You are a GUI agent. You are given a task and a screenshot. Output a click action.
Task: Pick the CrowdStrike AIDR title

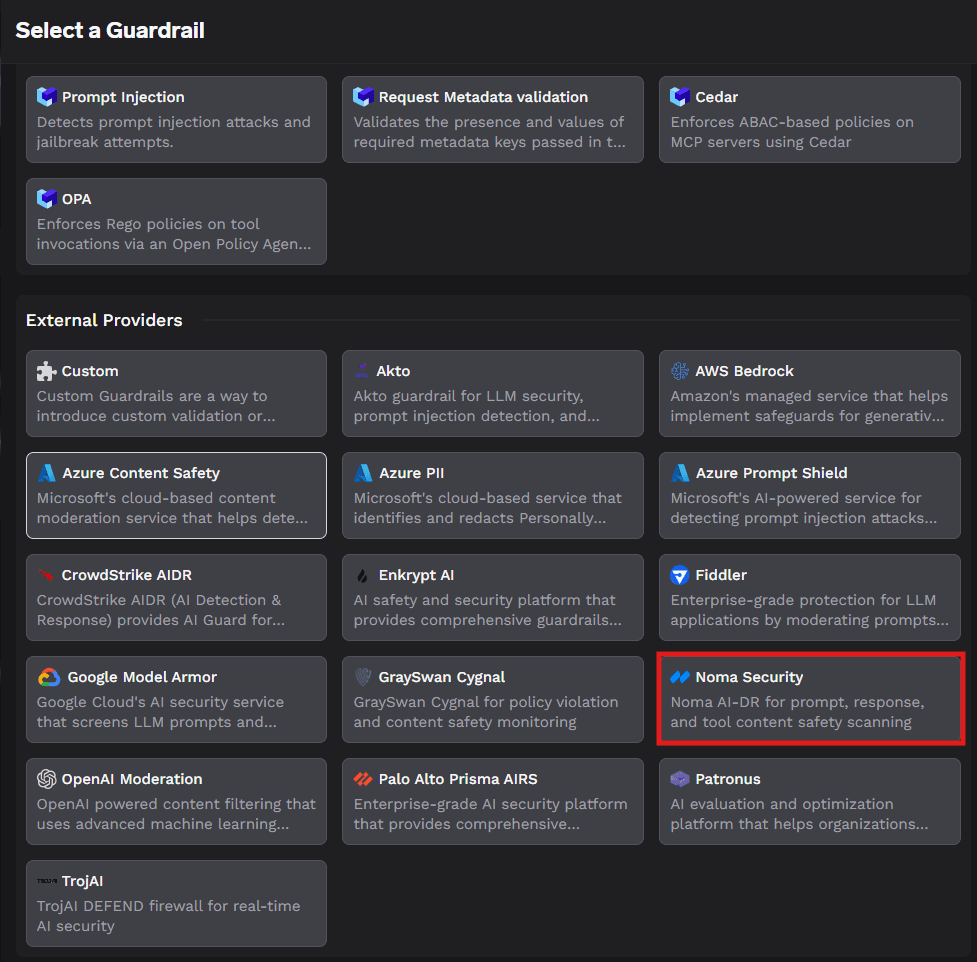pyautogui.click(x=126, y=576)
